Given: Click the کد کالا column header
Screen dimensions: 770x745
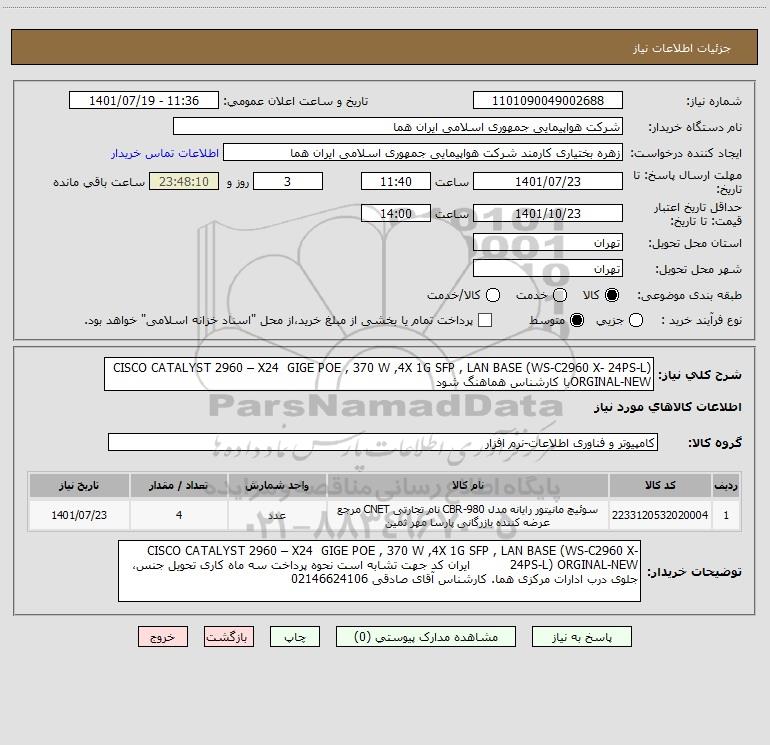Looking at the screenshot, I should (x=660, y=485).
